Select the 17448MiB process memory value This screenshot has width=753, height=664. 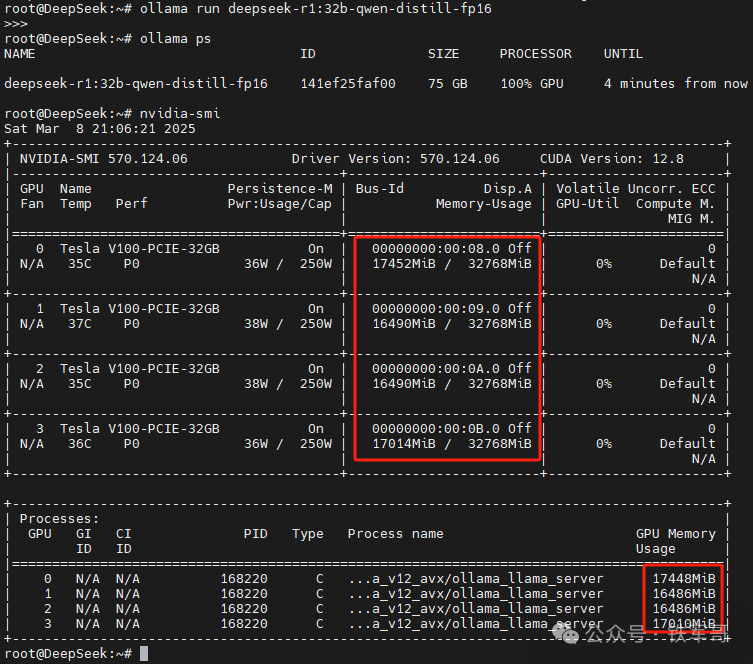point(679,579)
